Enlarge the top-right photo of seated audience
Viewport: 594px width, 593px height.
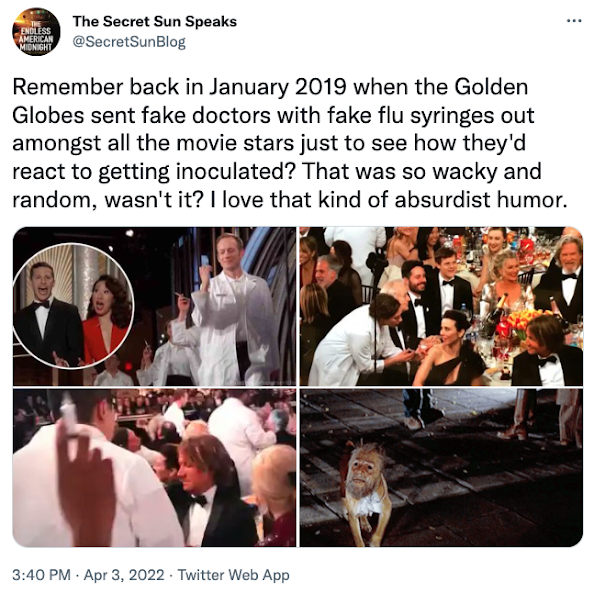pos(441,306)
